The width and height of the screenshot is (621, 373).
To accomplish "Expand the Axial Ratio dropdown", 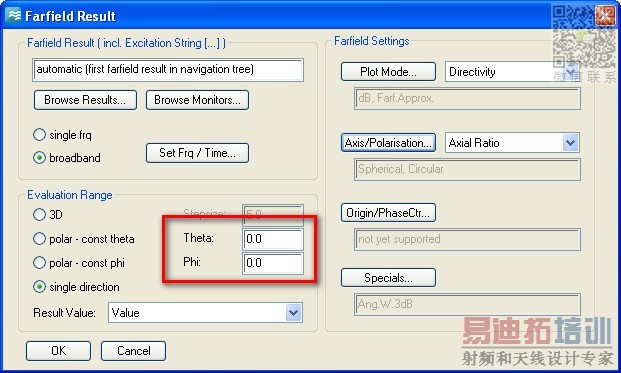I will pyautogui.click(x=570, y=143).
